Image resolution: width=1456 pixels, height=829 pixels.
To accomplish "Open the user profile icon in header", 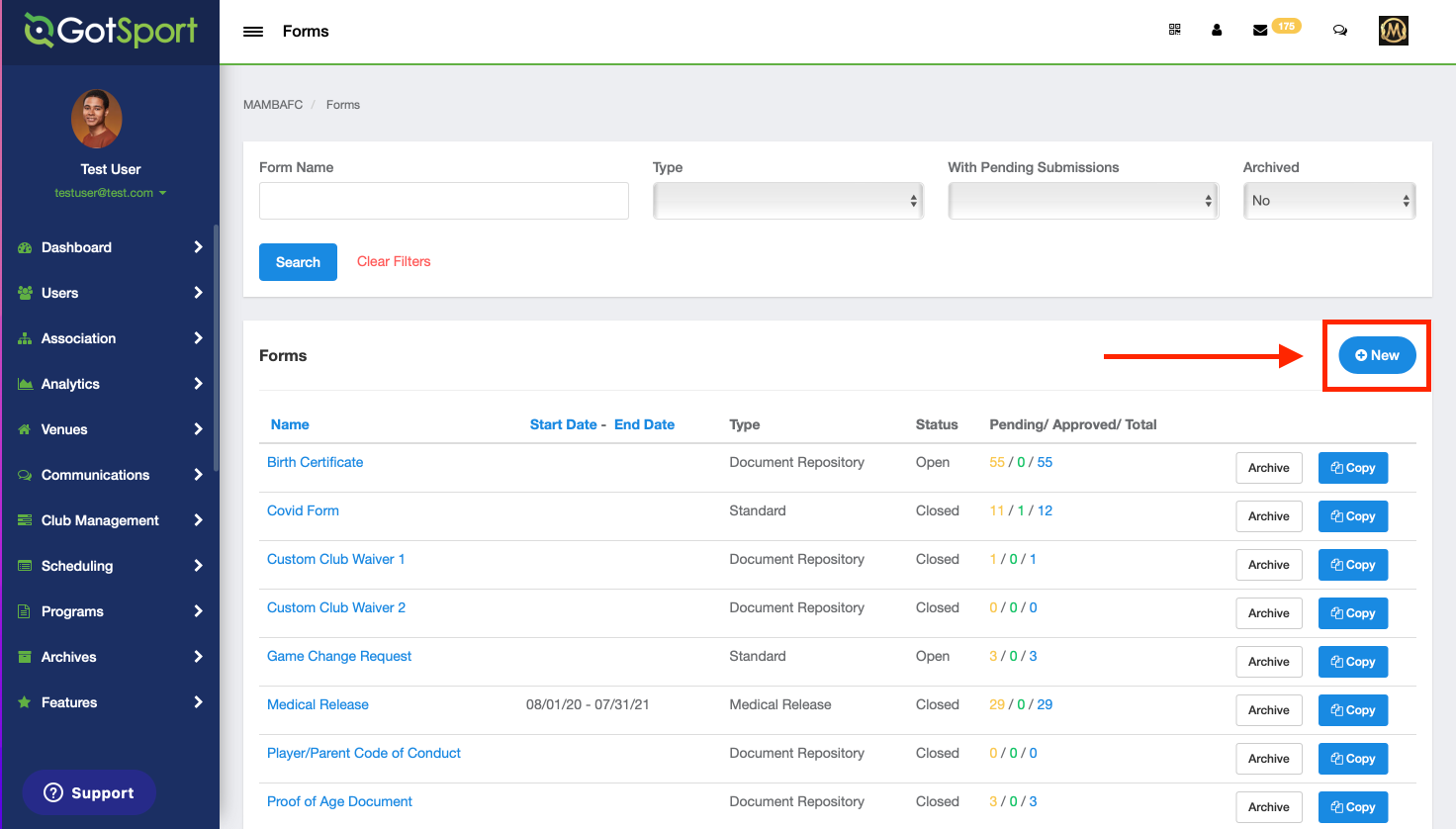I will pyautogui.click(x=1217, y=30).
